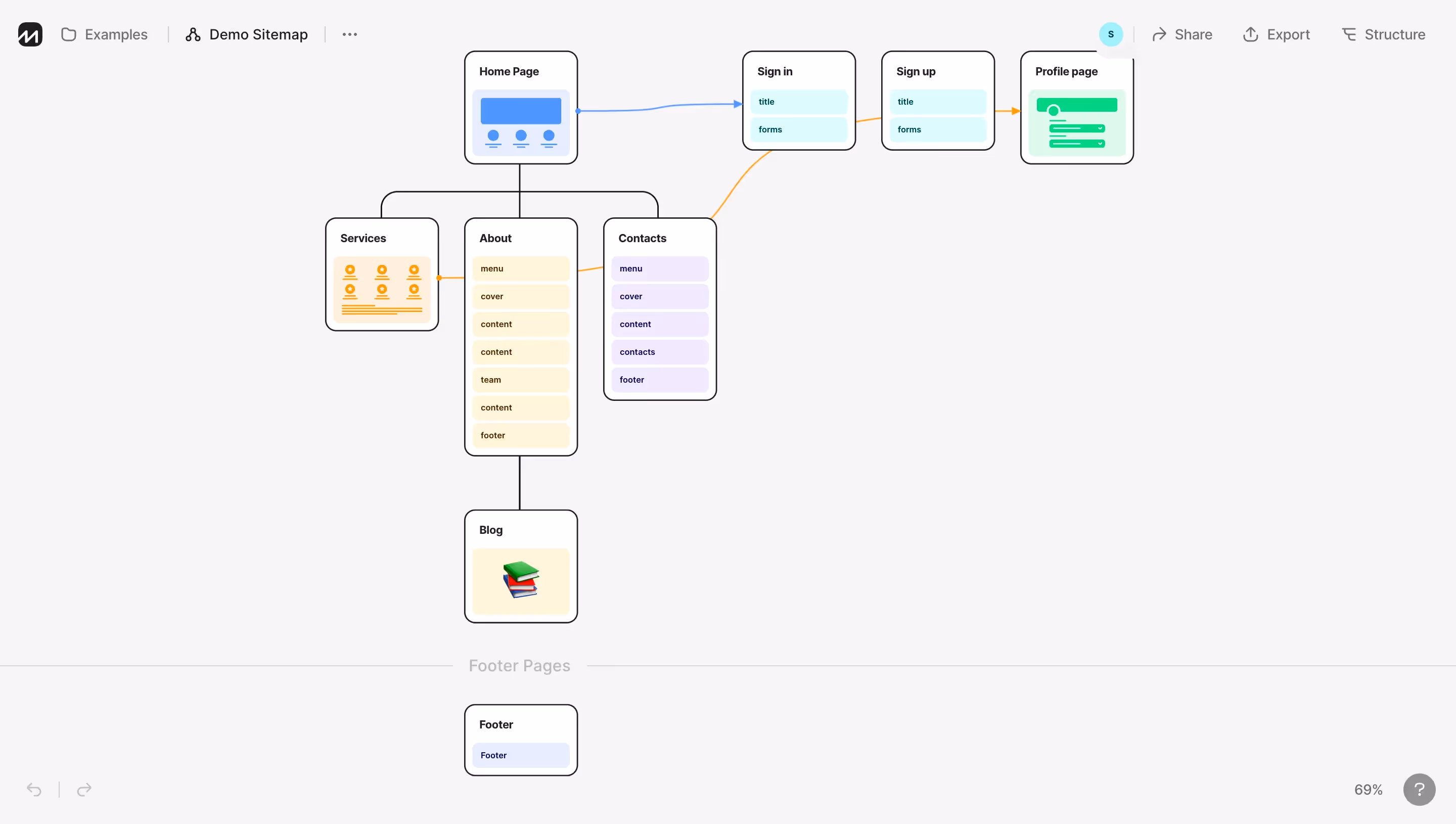Select the forms block in Sign in page

click(x=798, y=129)
